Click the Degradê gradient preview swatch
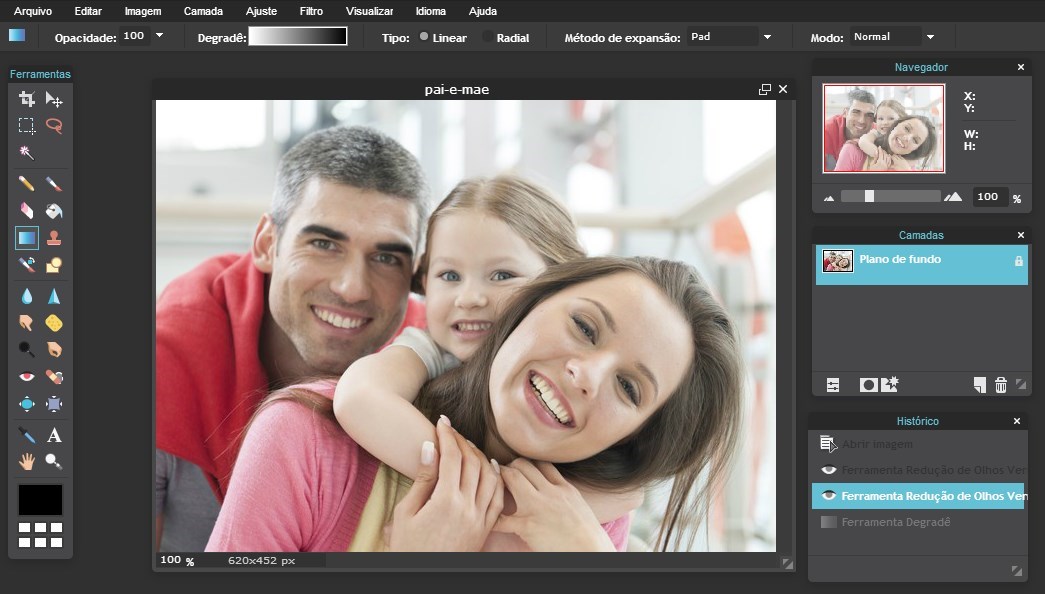The image size is (1045, 594). [x=298, y=36]
